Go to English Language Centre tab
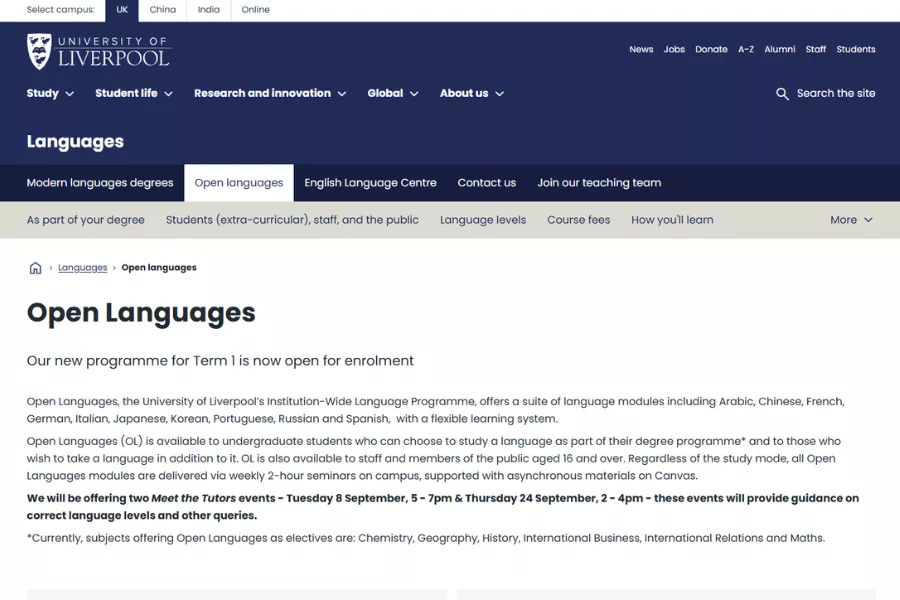This screenshot has width=900, height=600. pyautogui.click(x=370, y=183)
